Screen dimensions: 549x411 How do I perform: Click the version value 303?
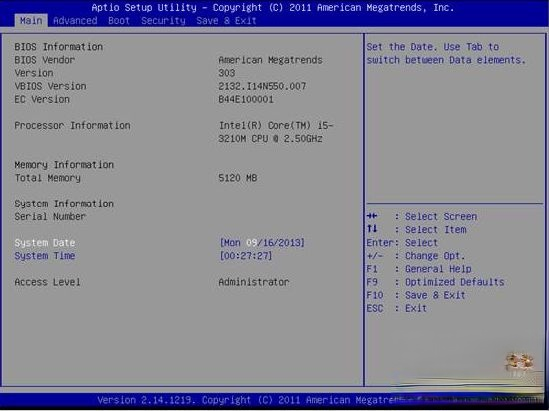(x=227, y=73)
